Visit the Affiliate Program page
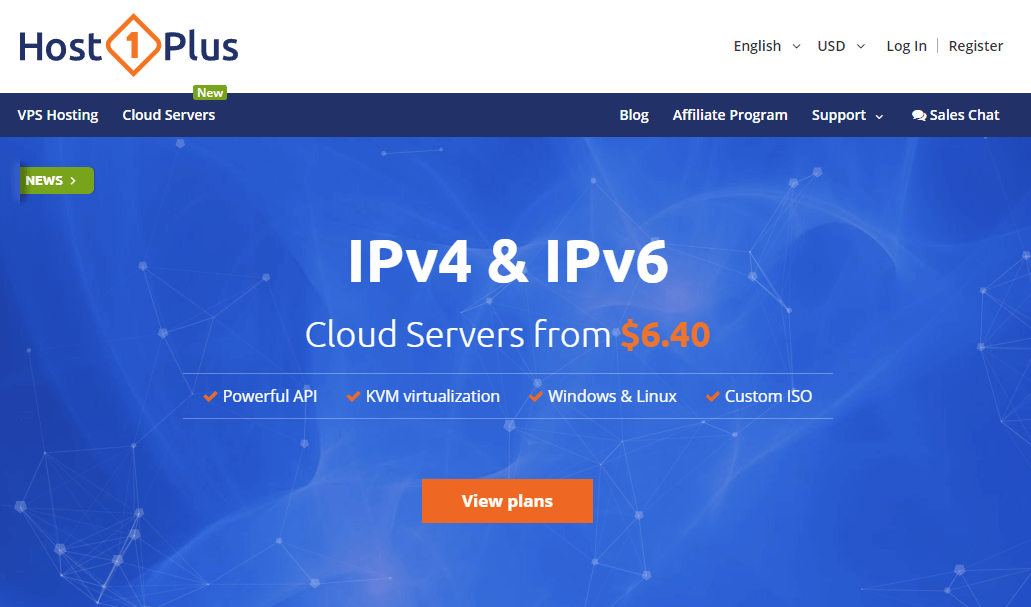This screenshot has width=1031, height=607. [x=730, y=115]
